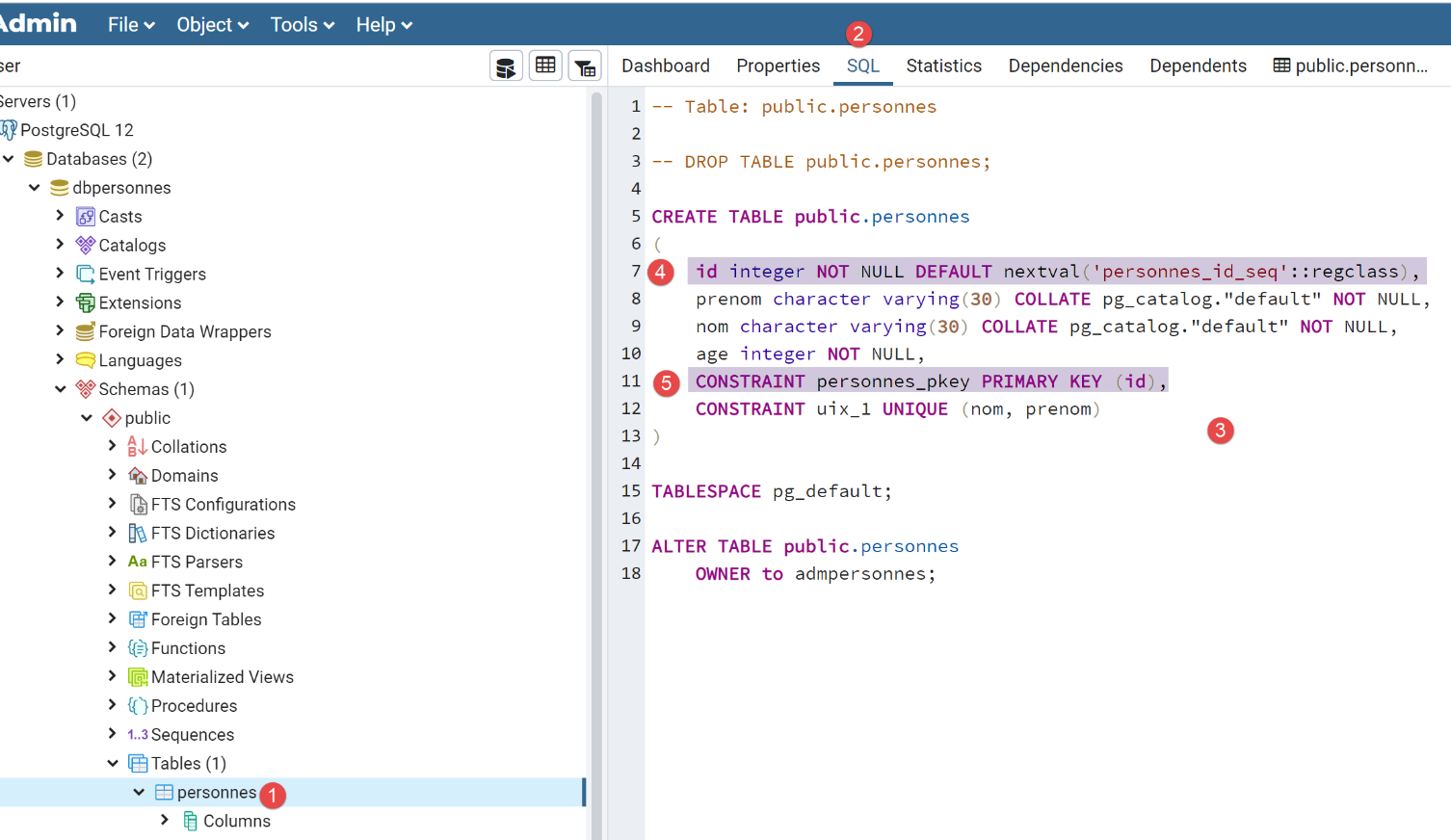Open the Tools menu
This screenshot has height=840, width=1451.
click(x=302, y=25)
